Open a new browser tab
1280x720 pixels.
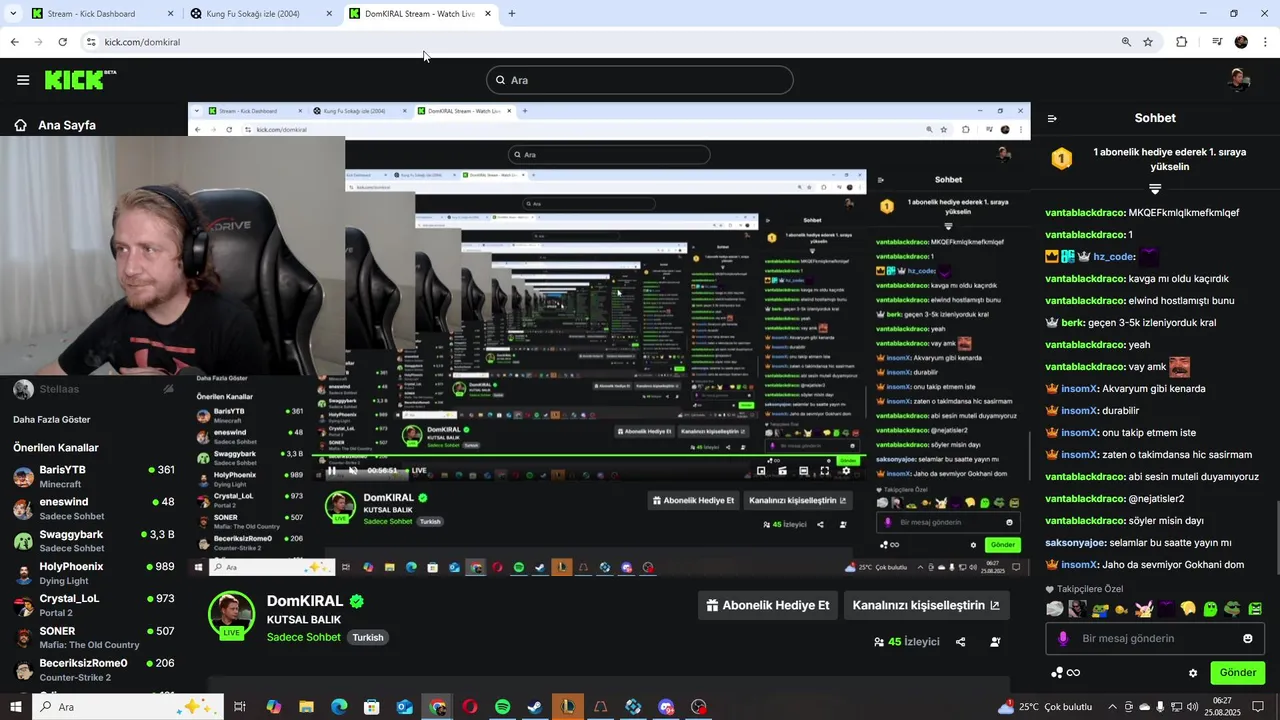coord(512,14)
